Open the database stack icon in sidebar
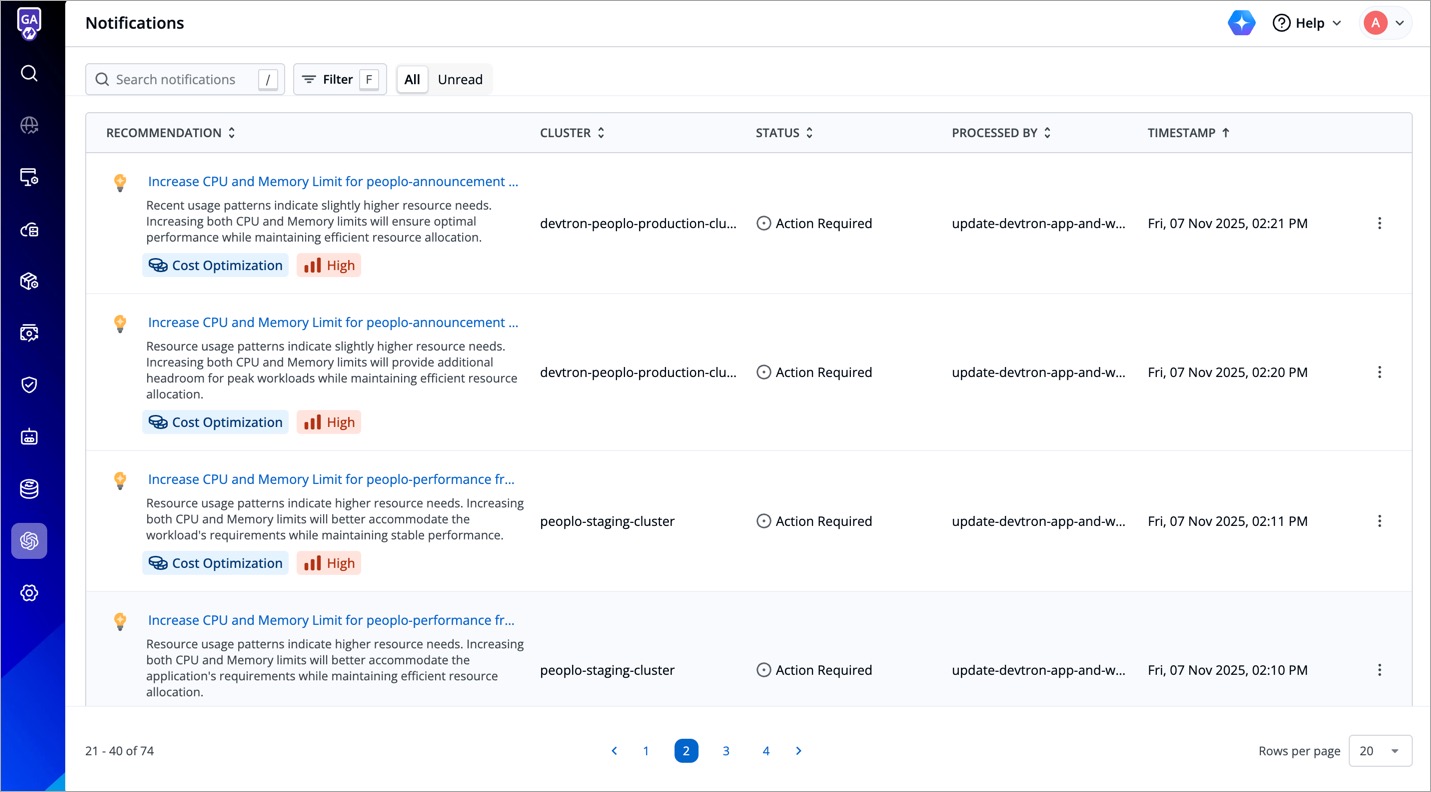Image resolution: width=1431 pixels, height=792 pixels. [29, 489]
